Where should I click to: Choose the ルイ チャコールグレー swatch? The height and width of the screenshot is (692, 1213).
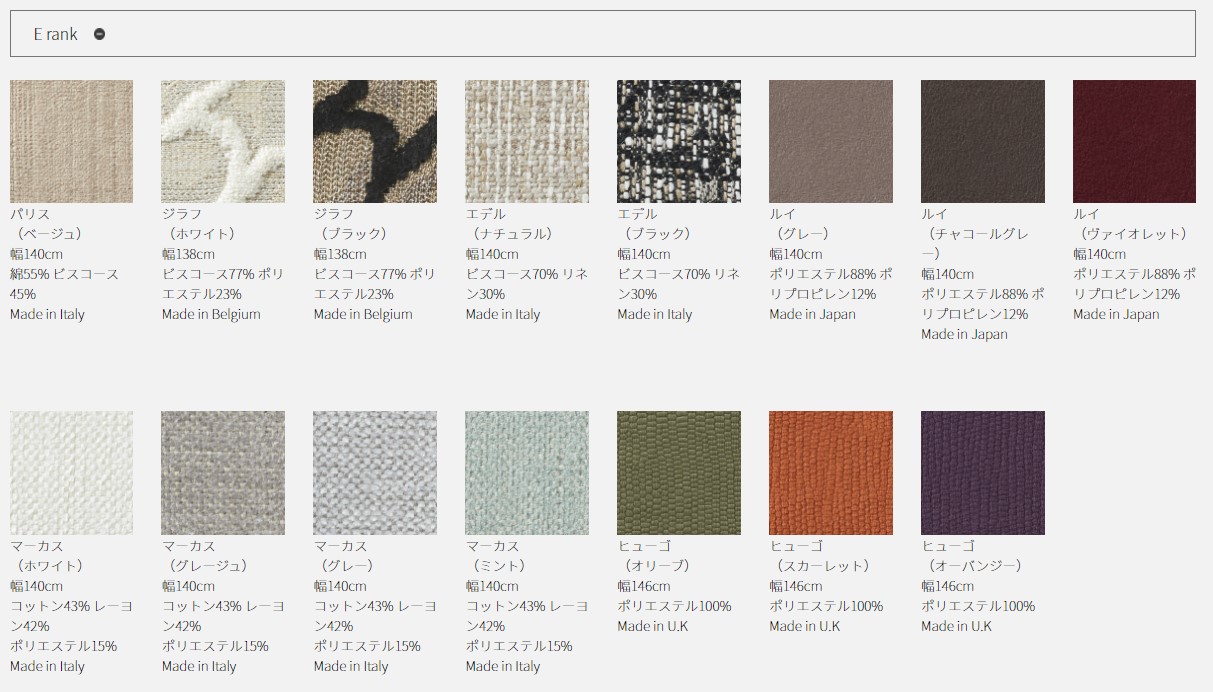[983, 141]
